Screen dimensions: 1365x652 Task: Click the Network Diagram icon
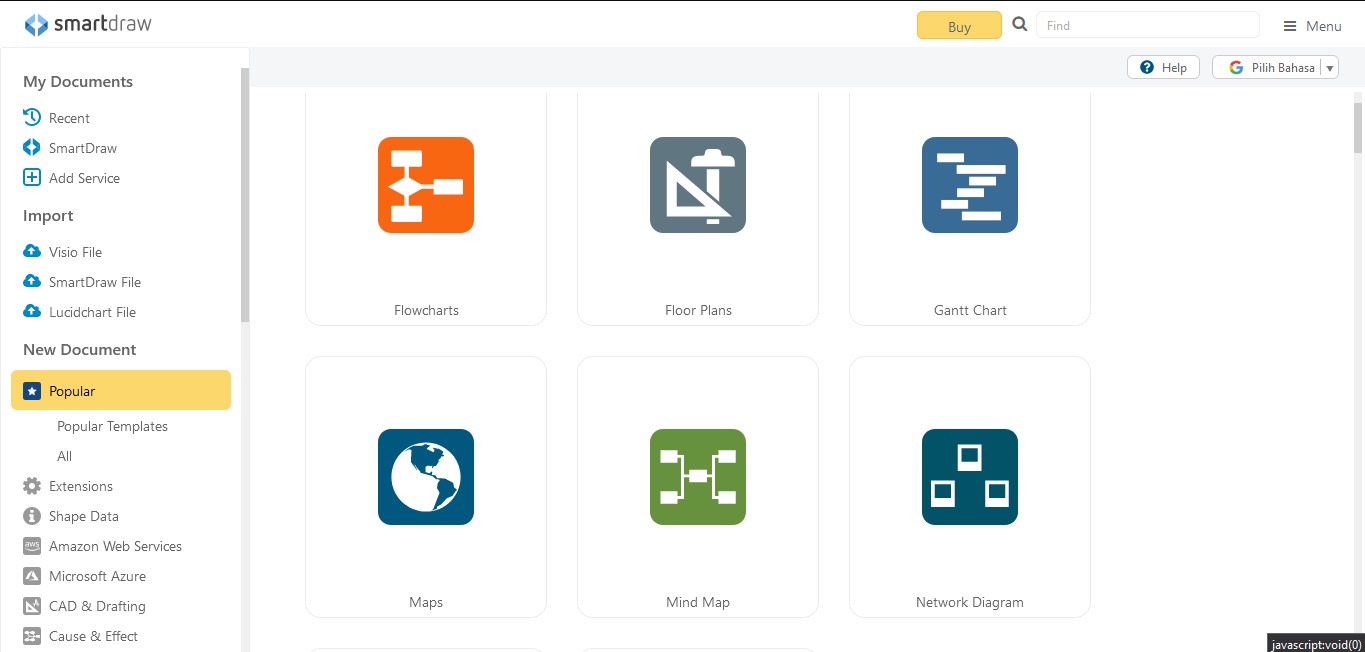tap(970, 477)
